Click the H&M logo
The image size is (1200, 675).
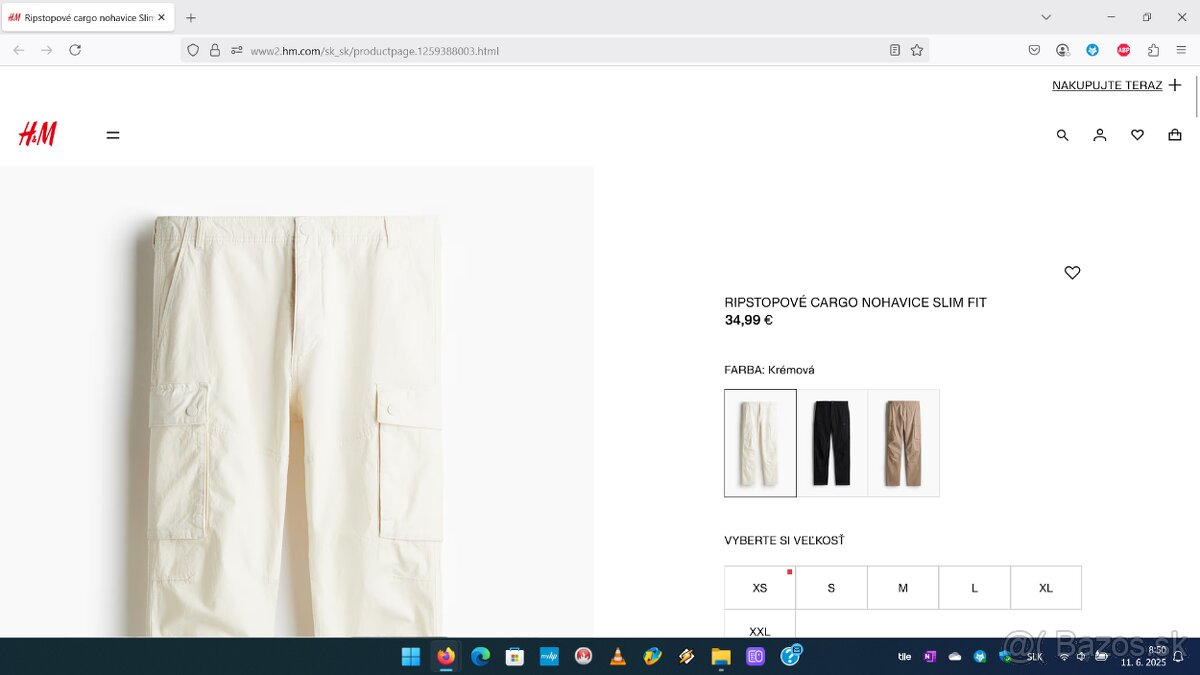[x=38, y=133]
